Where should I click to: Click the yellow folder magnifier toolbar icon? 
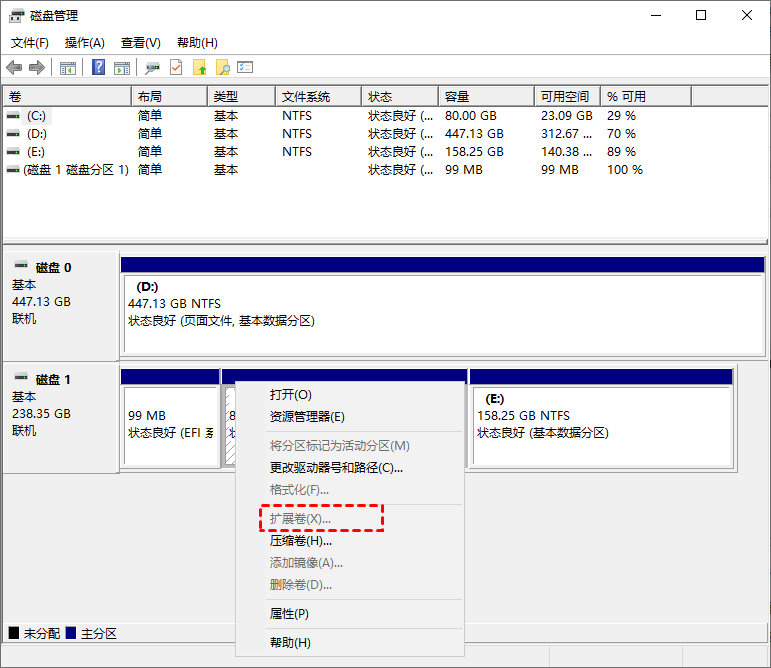222,67
